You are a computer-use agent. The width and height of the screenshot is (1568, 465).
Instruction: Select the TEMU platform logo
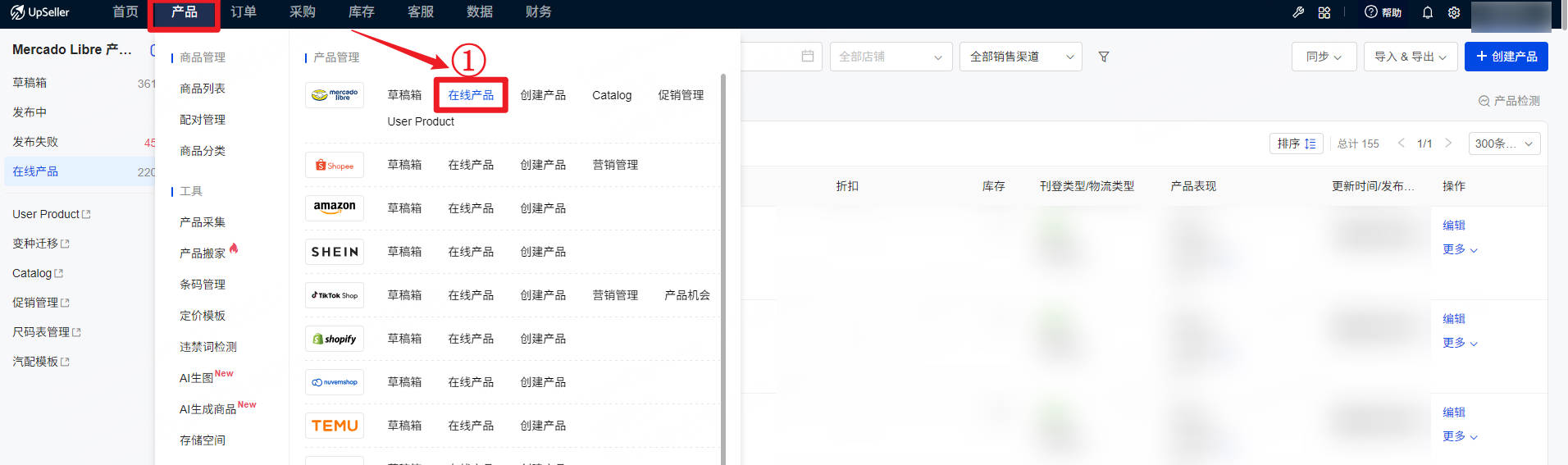pyautogui.click(x=335, y=426)
